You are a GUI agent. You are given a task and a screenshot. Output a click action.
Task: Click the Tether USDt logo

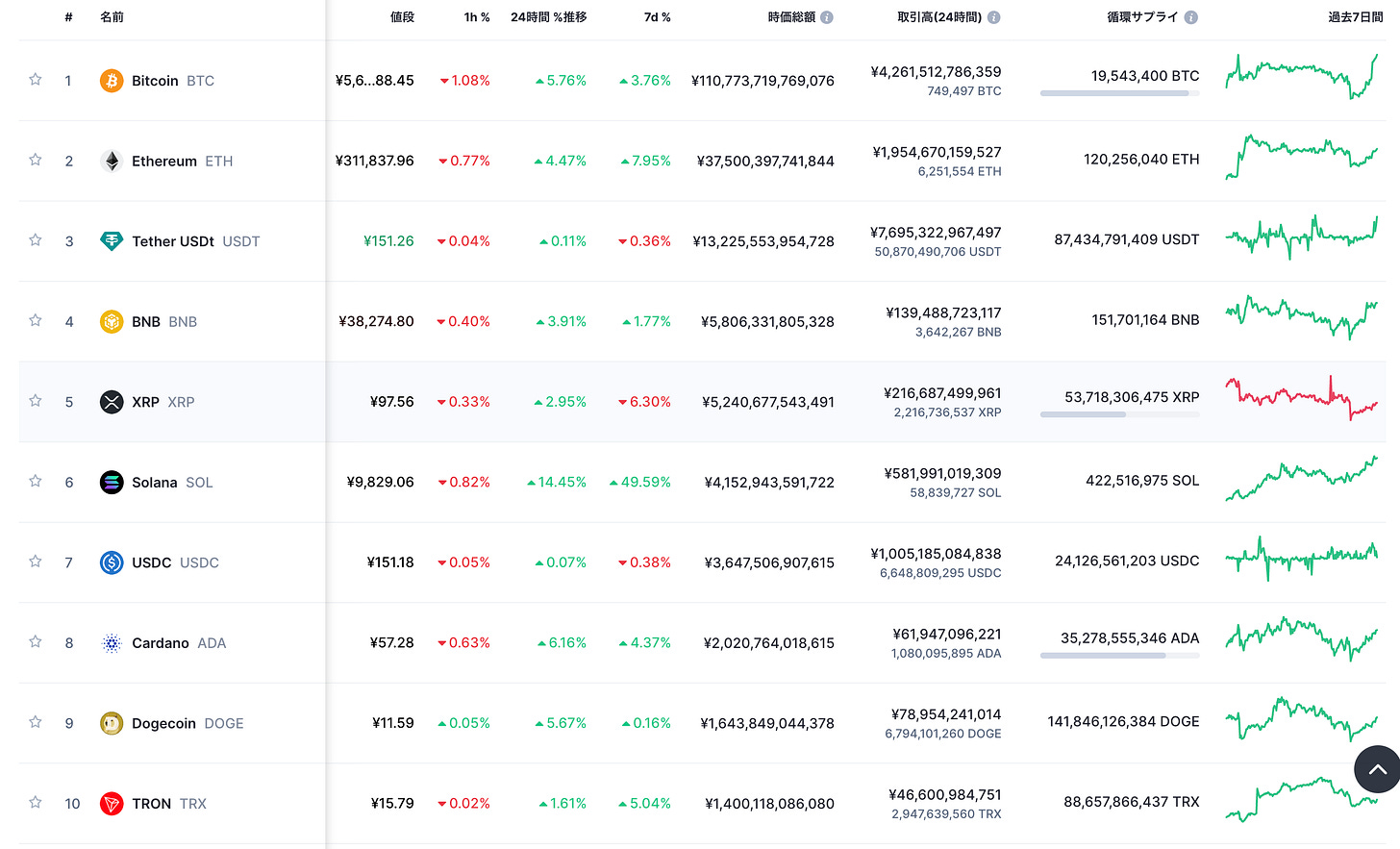(112, 241)
